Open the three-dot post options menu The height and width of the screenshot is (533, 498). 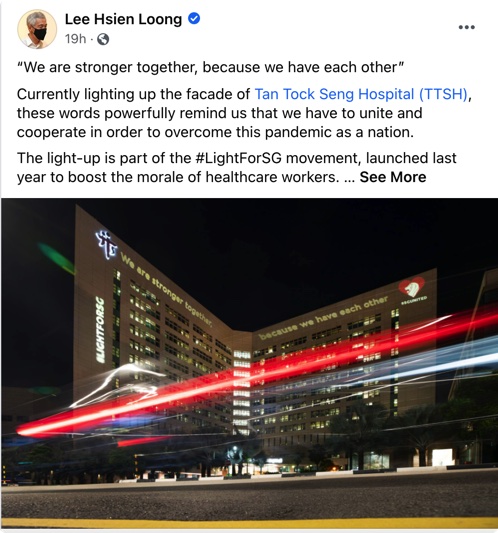pos(467,27)
